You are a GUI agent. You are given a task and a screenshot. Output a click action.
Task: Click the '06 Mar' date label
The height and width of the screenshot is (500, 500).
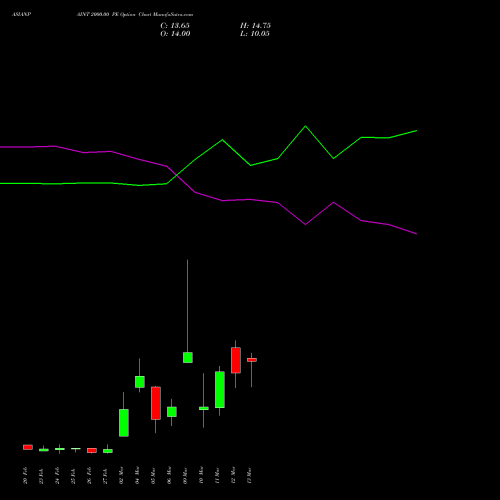coord(169,475)
